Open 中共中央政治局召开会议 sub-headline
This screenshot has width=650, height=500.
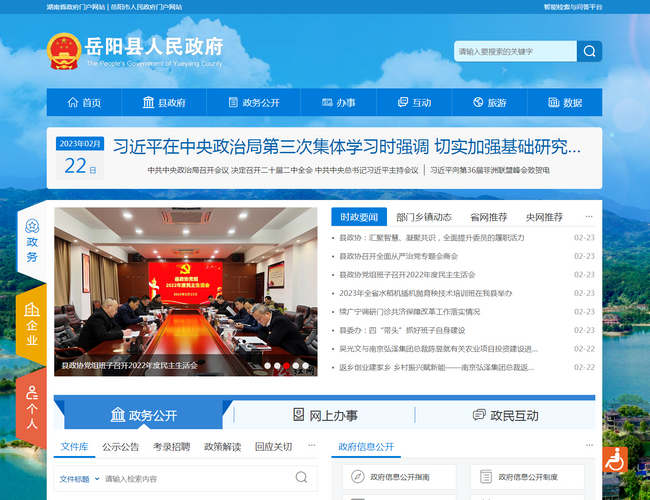click(x=283, y=170)
